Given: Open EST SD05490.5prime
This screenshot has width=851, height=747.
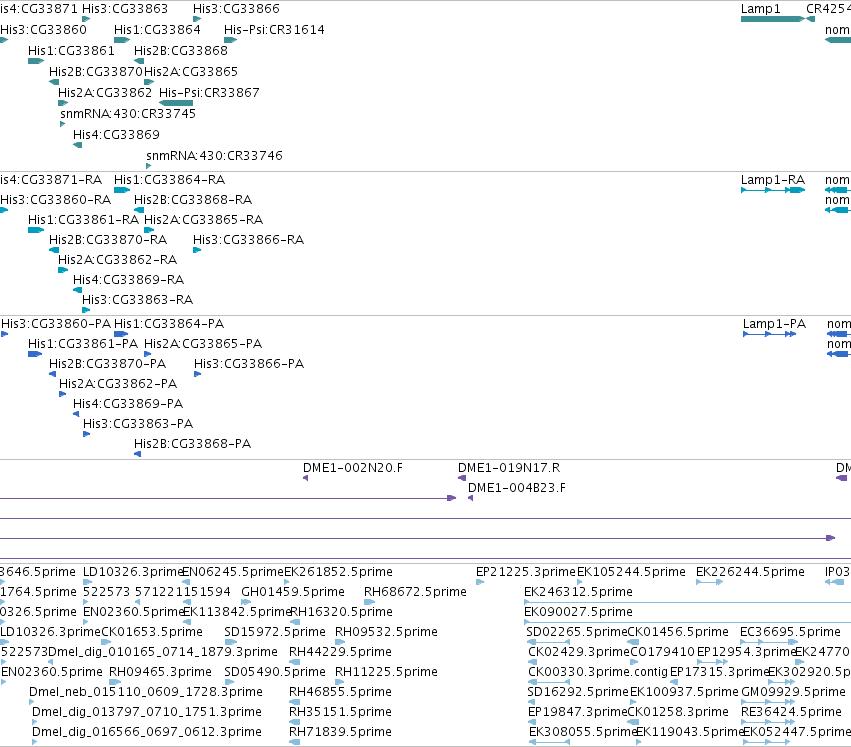Looking at the screenshot, I should point(275,673).
